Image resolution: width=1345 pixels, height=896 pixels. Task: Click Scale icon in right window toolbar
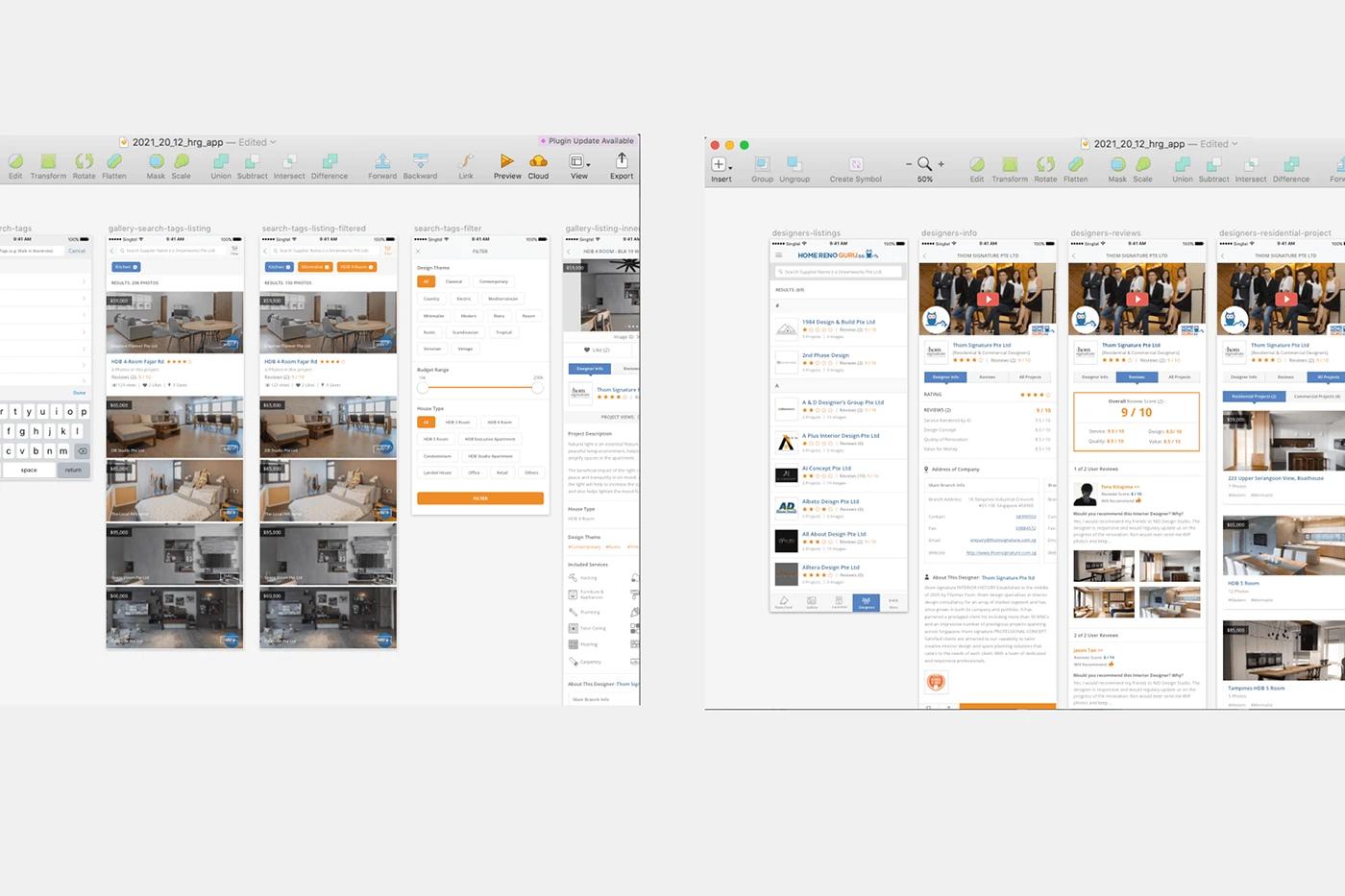click(1143, 164)
